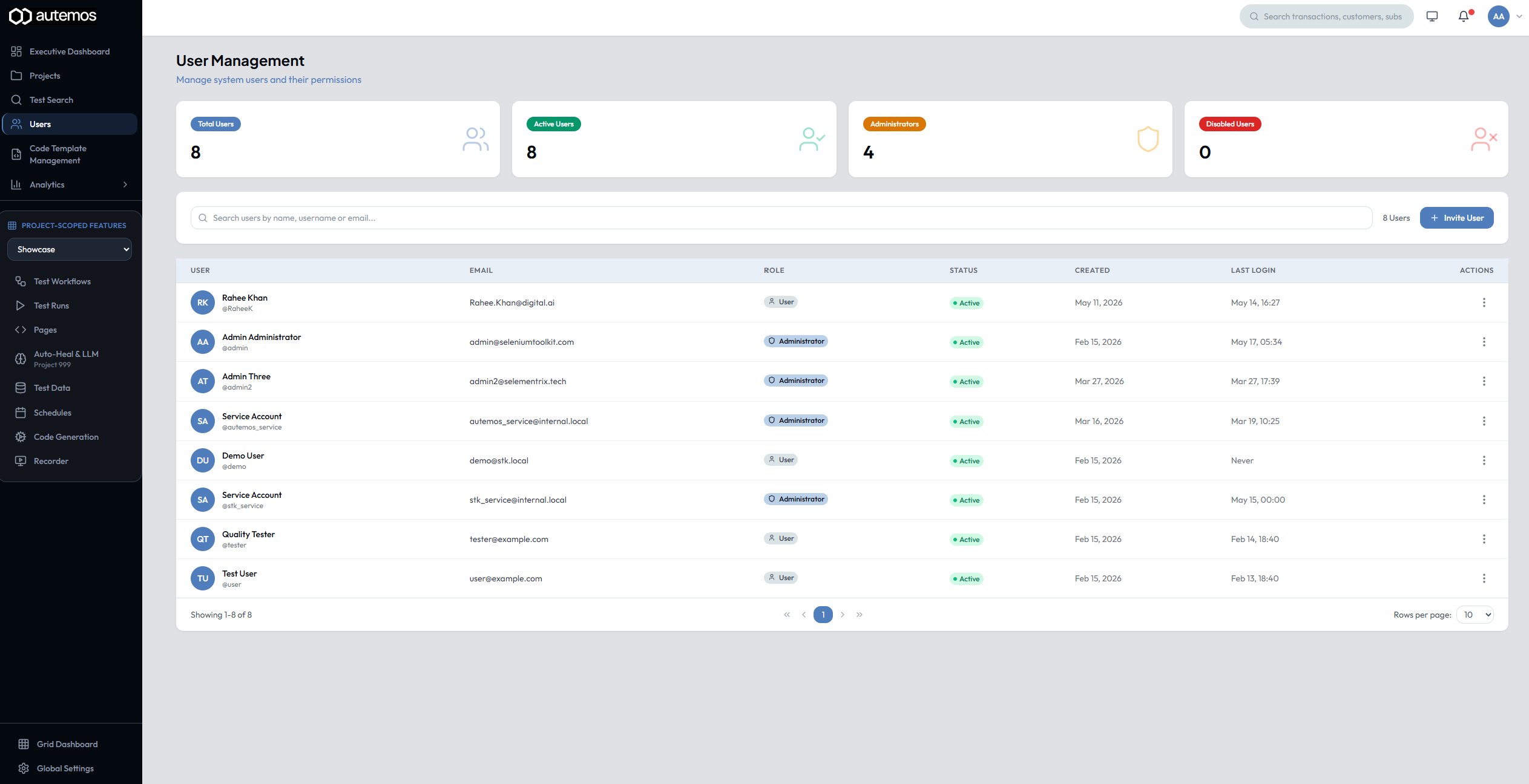Open the AA profile avatar

[1499, 16]
